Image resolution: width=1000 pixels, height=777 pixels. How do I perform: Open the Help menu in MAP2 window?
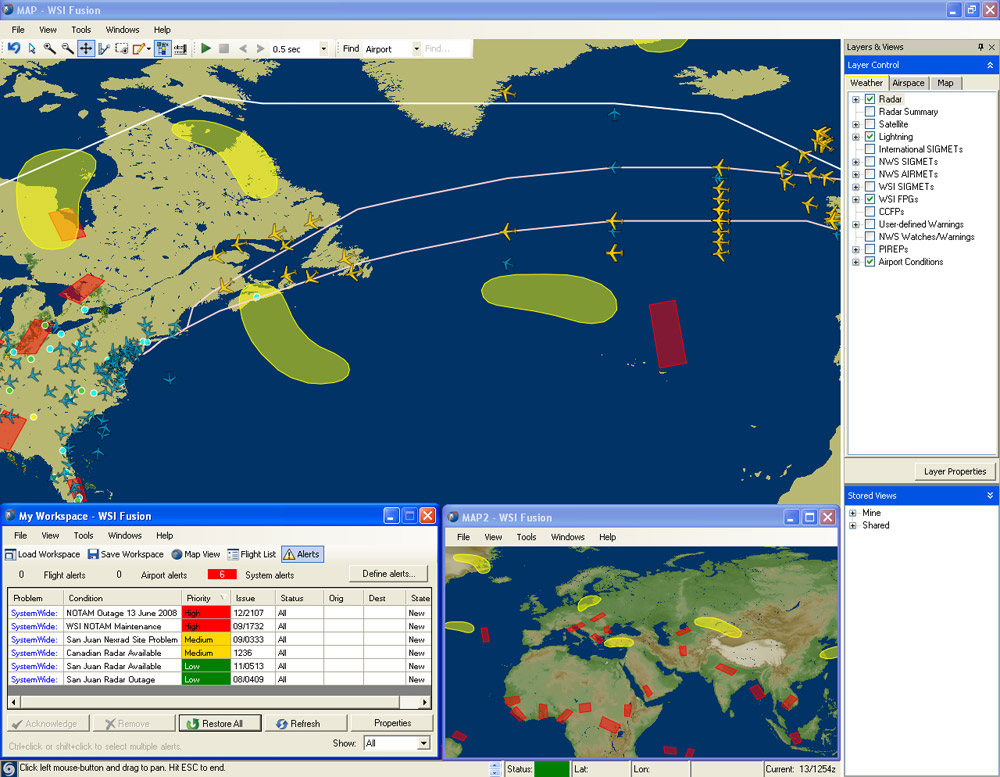[608, 537]
